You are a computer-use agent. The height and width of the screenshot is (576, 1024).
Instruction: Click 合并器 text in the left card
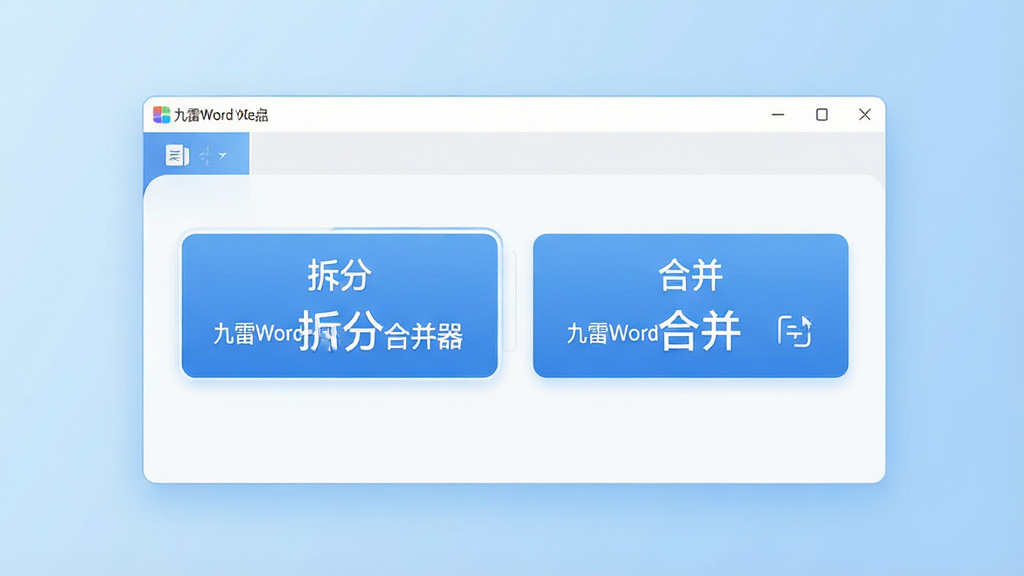(x=423, y=336)
